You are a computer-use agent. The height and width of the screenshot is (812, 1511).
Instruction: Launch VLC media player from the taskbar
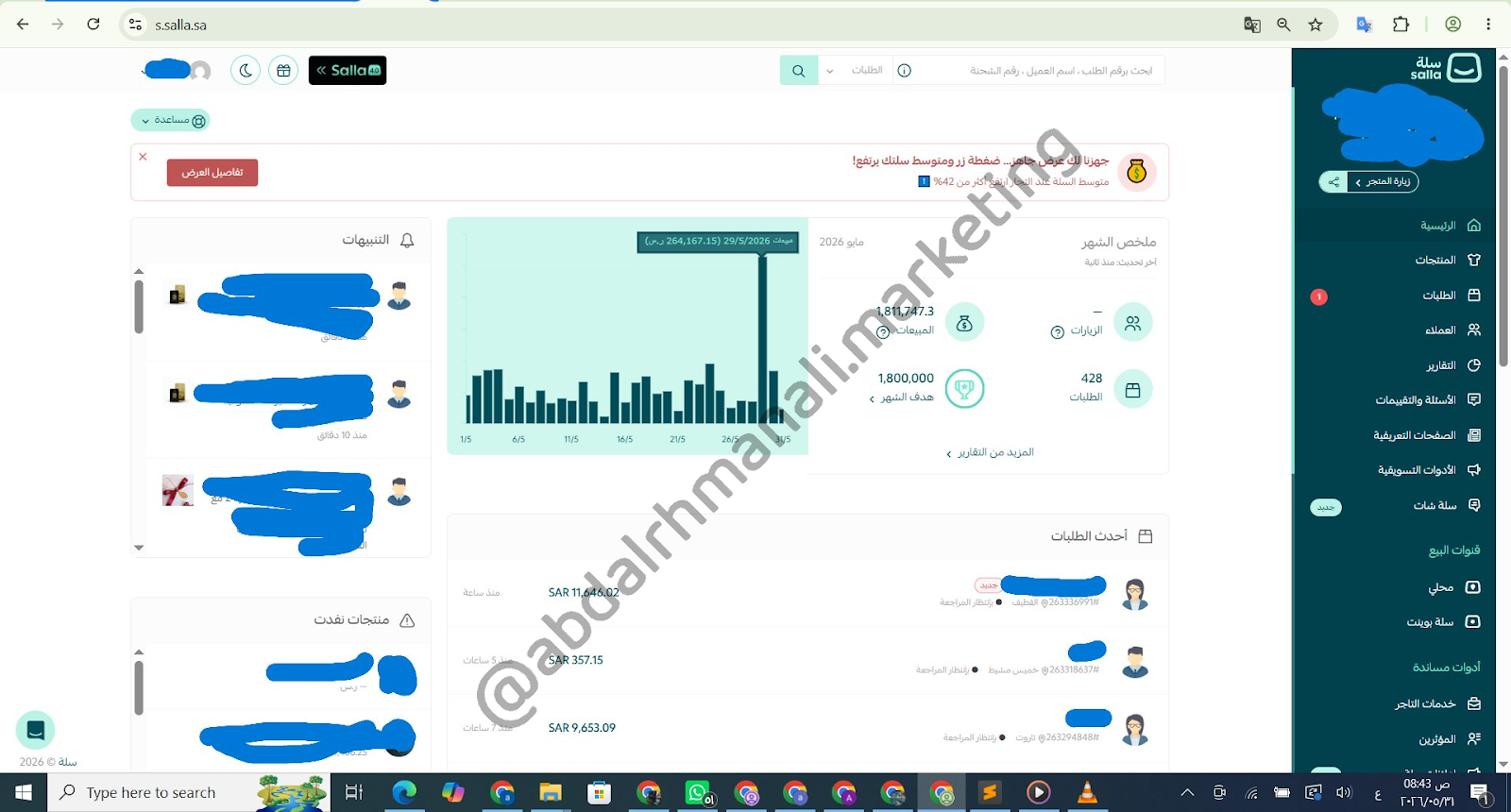(x=1087, y=792)
